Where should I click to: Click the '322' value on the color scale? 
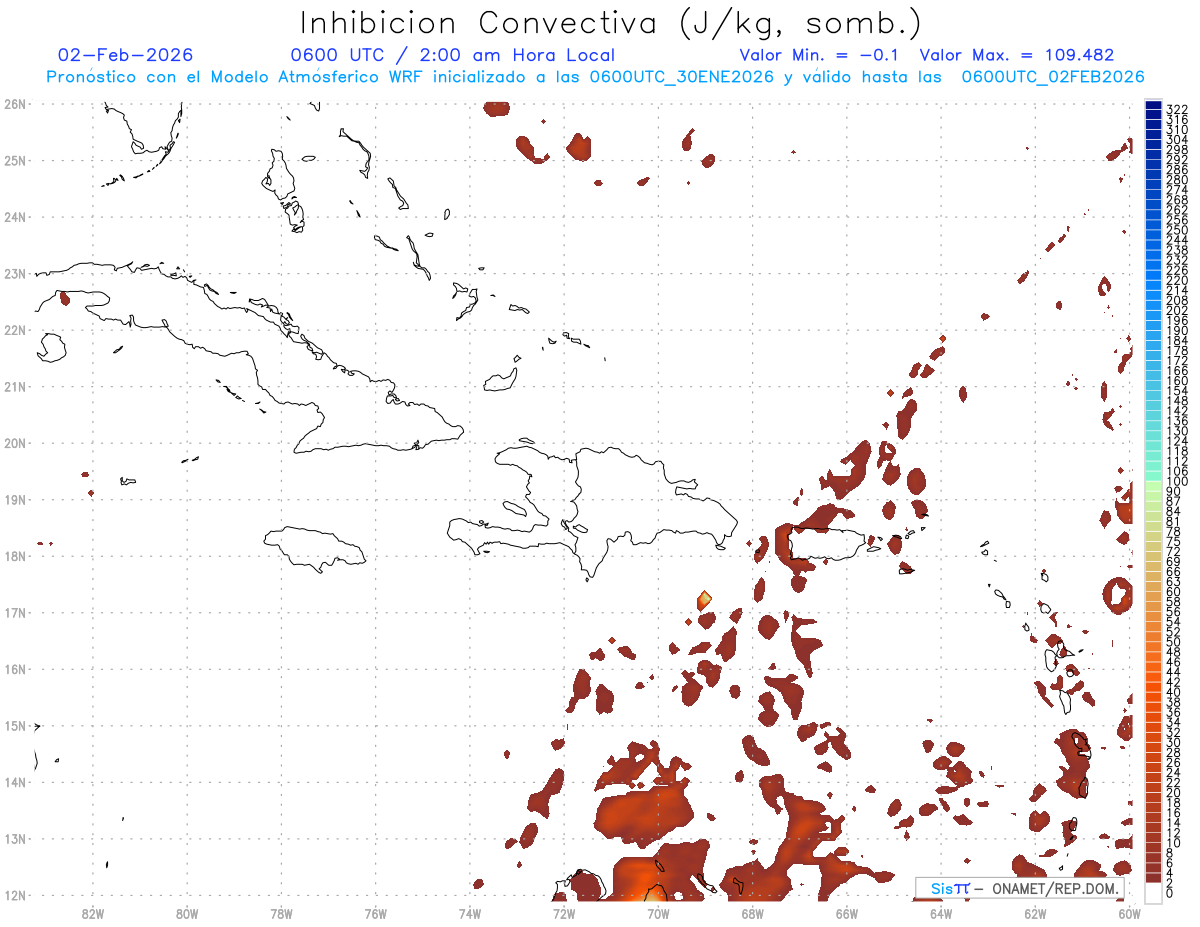[1177, 109]
